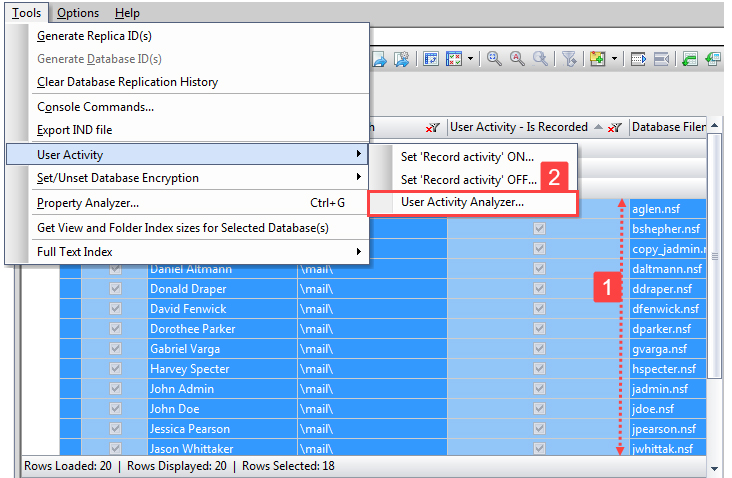Clear filter icon in User Activity column header
The height and width of the screenshot is (478, 732).
(615, 127)
